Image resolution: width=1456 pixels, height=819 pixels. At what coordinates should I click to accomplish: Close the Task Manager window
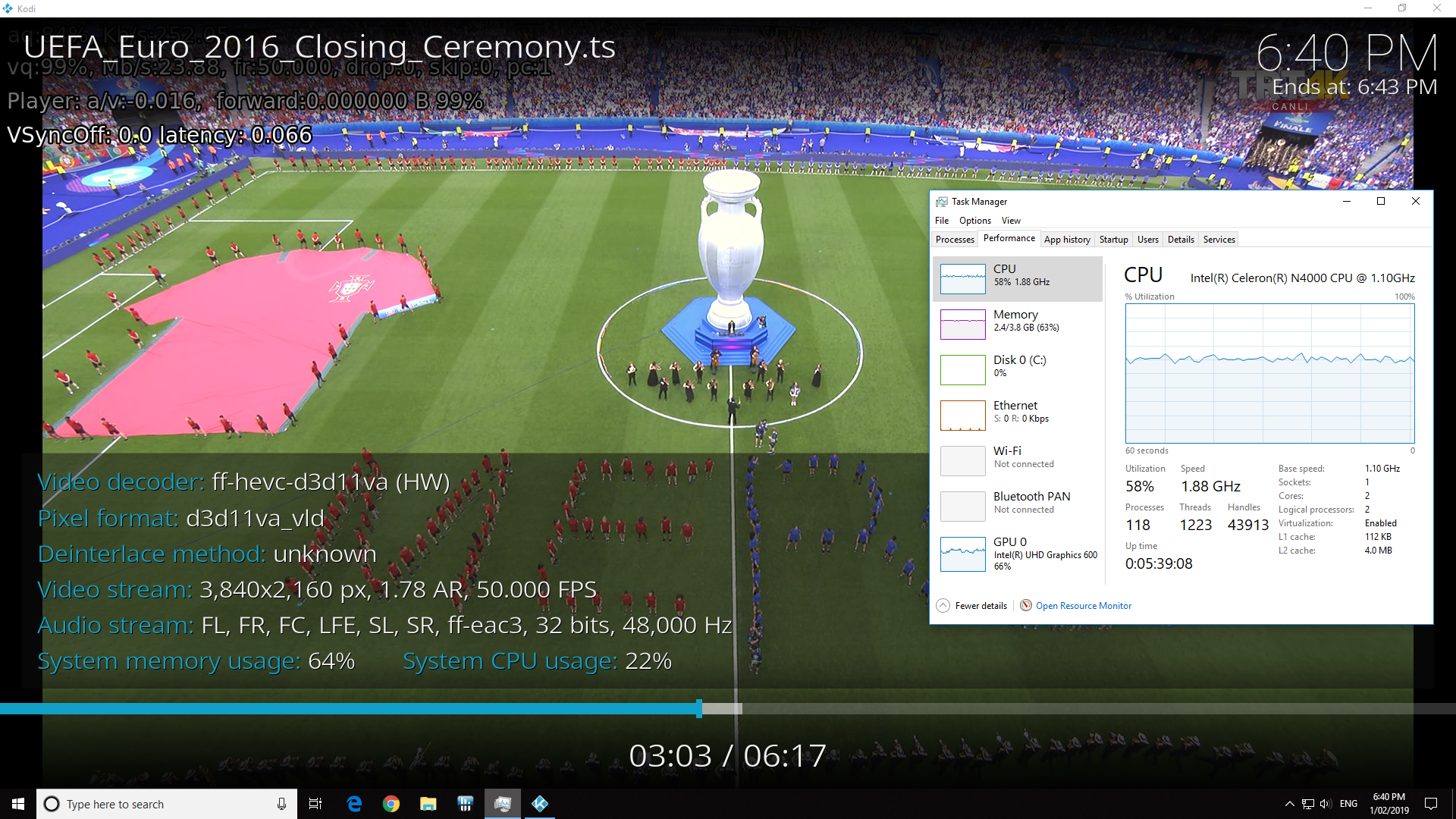coord(1415,202)
